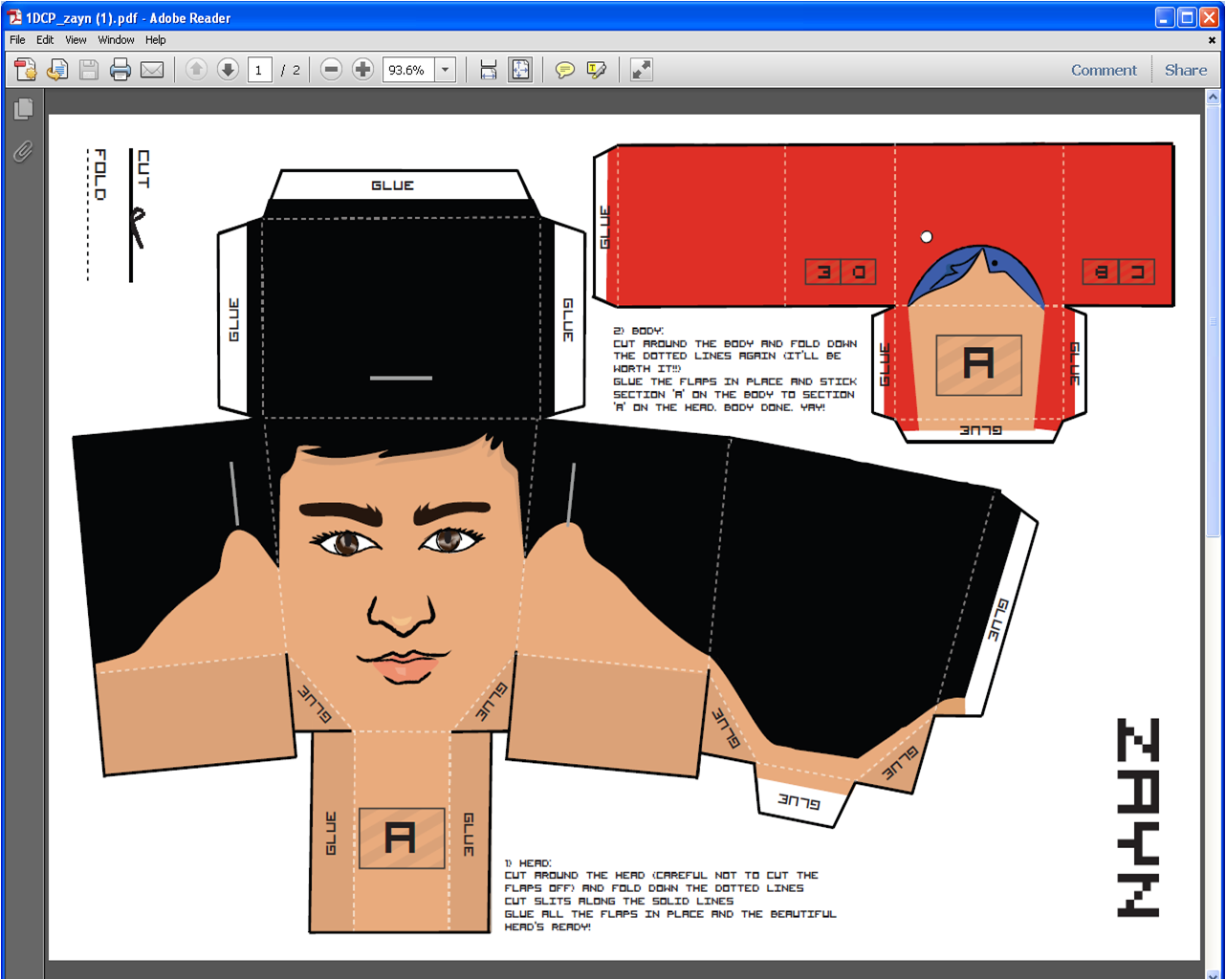Close the document with menu-bar X
The height and width of the screenshot is (980, 1226).
coord(1212,40)
